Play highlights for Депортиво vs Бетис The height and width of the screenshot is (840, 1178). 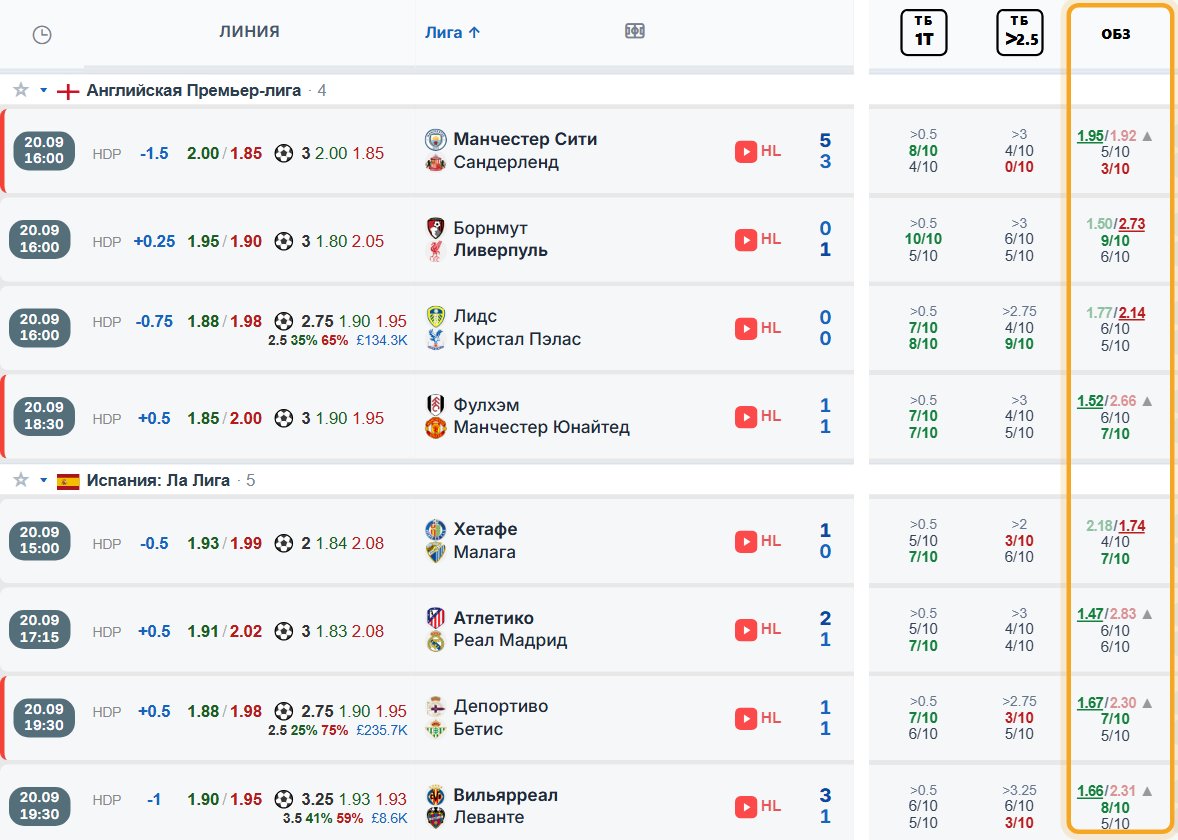tap(758, 718)
